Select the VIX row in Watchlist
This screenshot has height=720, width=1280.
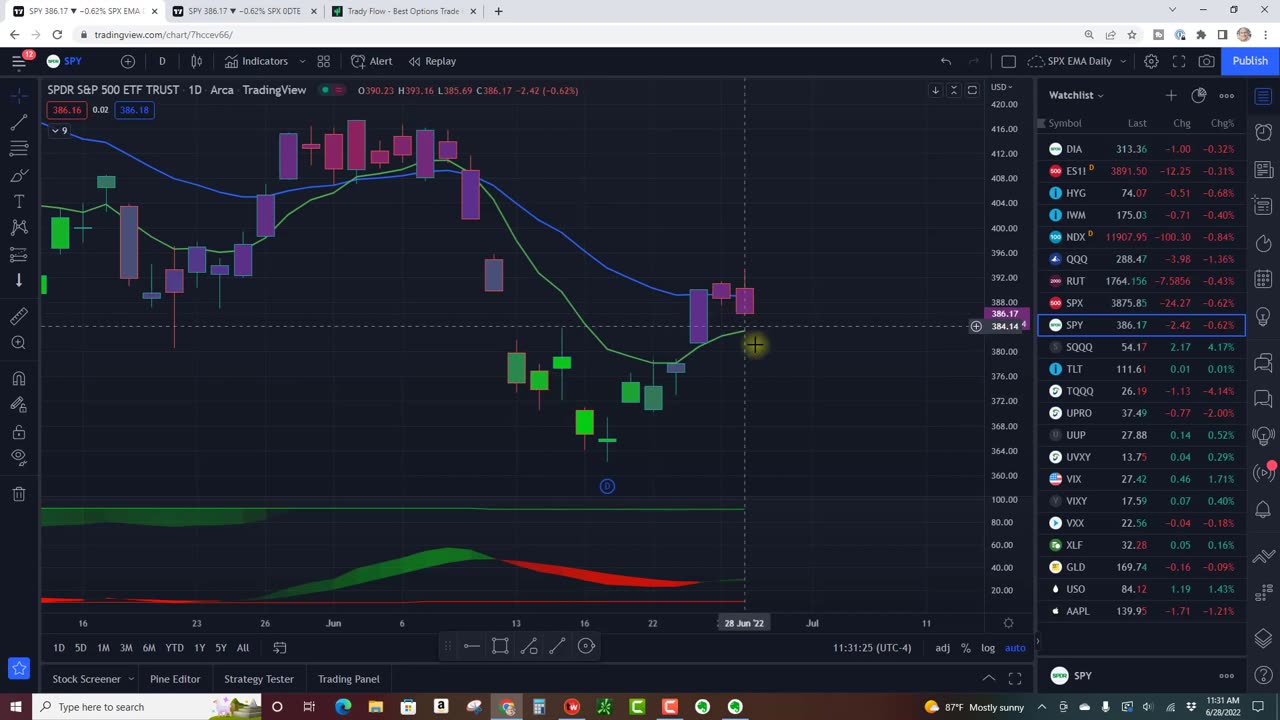pyautogui.click(x=1142, y=479)
